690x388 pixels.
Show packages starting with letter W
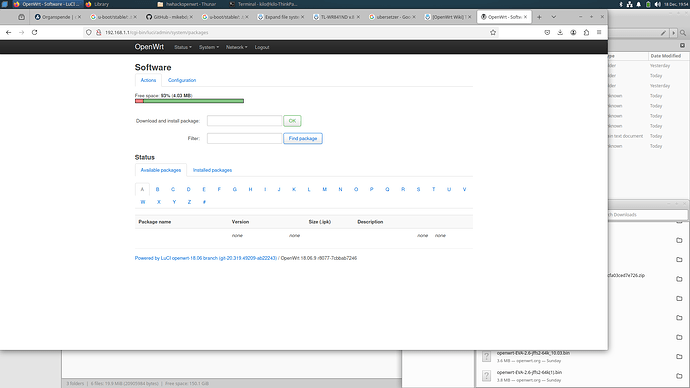tap(143, 202)
